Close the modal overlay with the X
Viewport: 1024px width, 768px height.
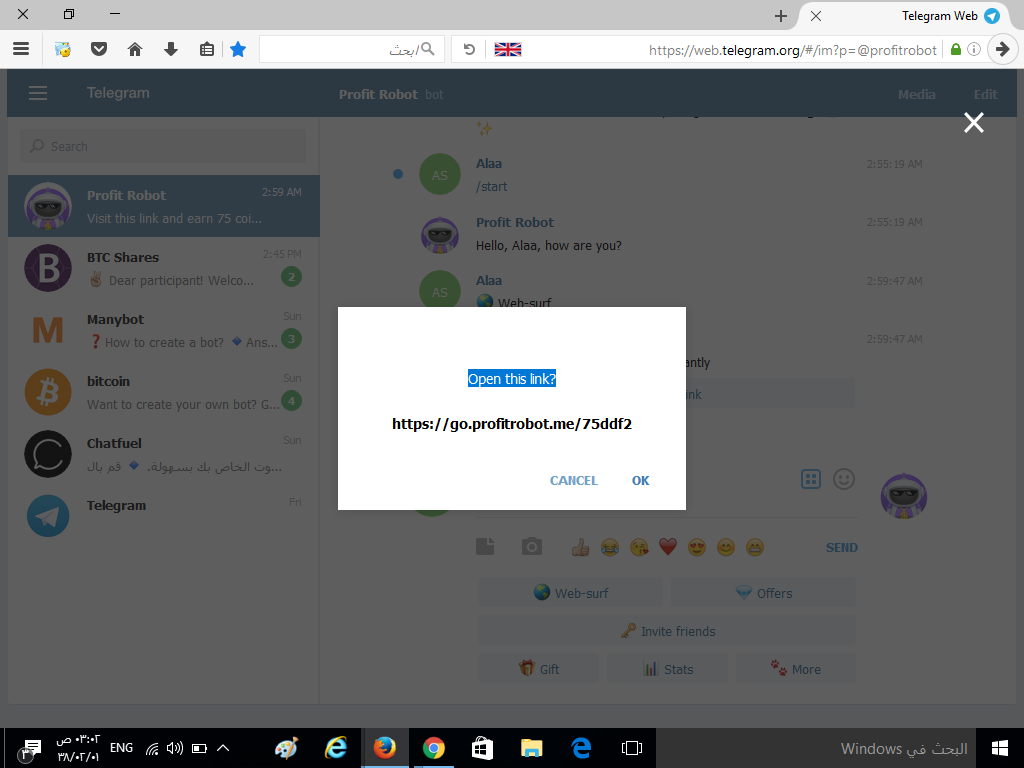pyautogui.click(x=974, y=122)
